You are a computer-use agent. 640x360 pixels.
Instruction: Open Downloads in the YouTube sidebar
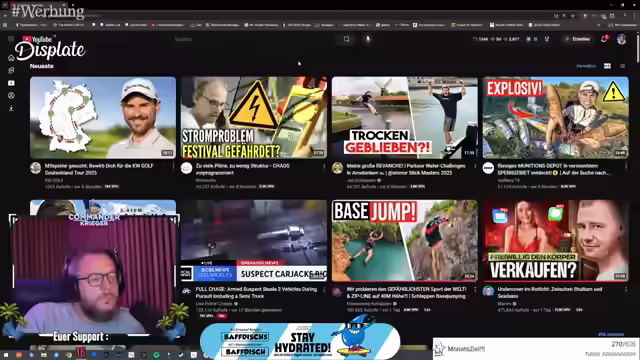[11, 108]
